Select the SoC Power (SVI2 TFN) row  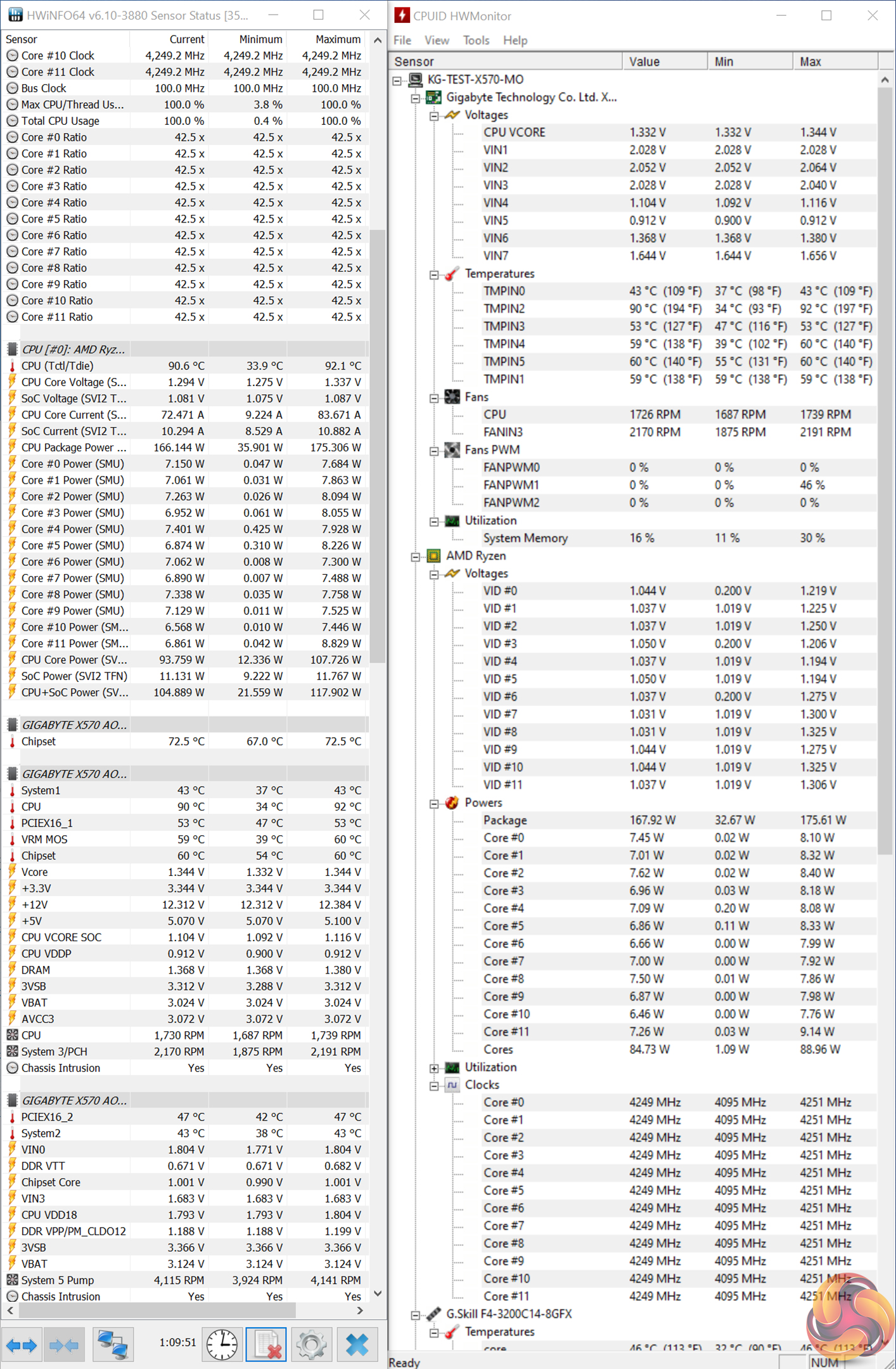(185, 676)
